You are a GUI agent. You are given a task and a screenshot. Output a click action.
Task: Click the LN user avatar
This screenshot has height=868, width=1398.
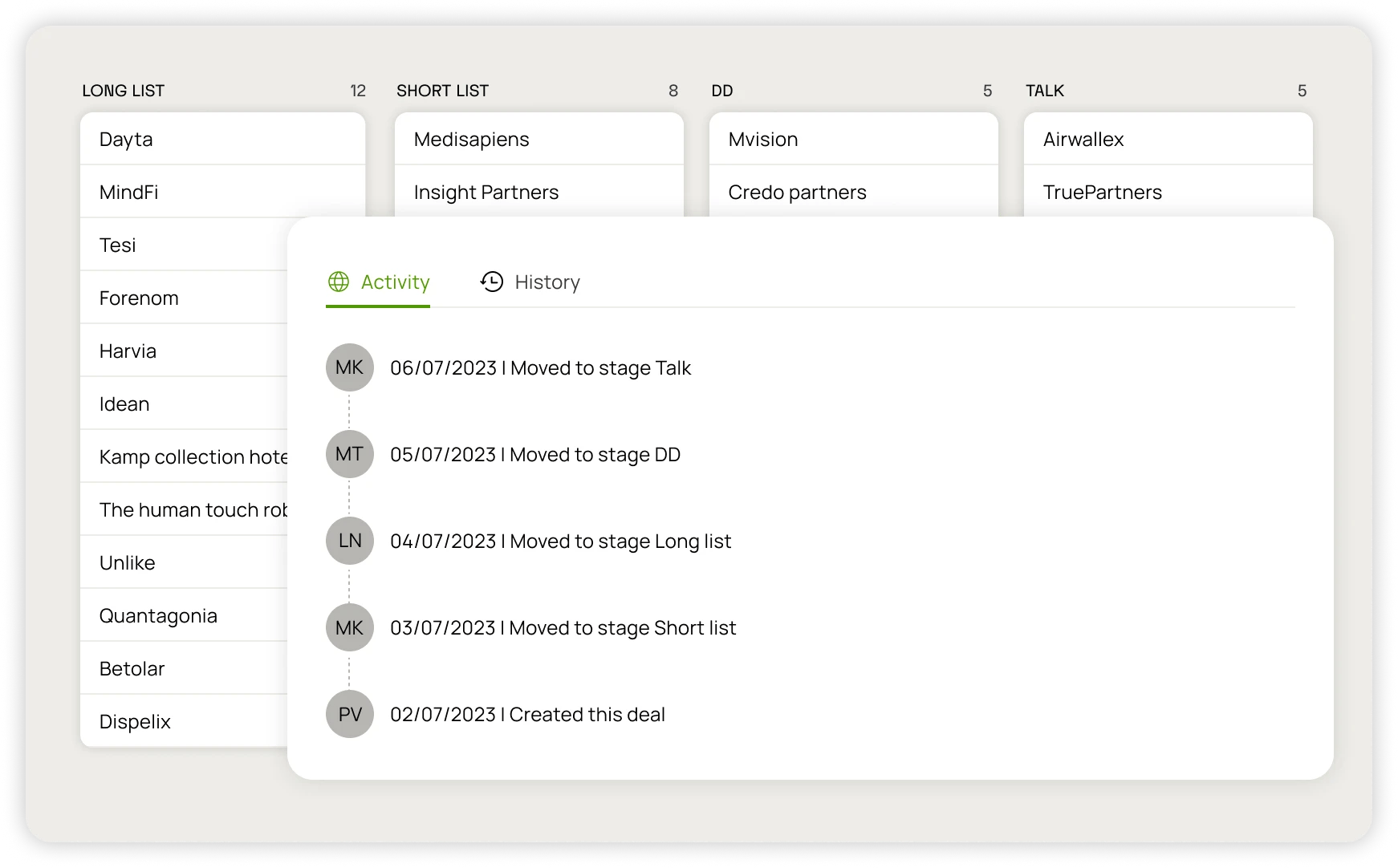(350, 541)
